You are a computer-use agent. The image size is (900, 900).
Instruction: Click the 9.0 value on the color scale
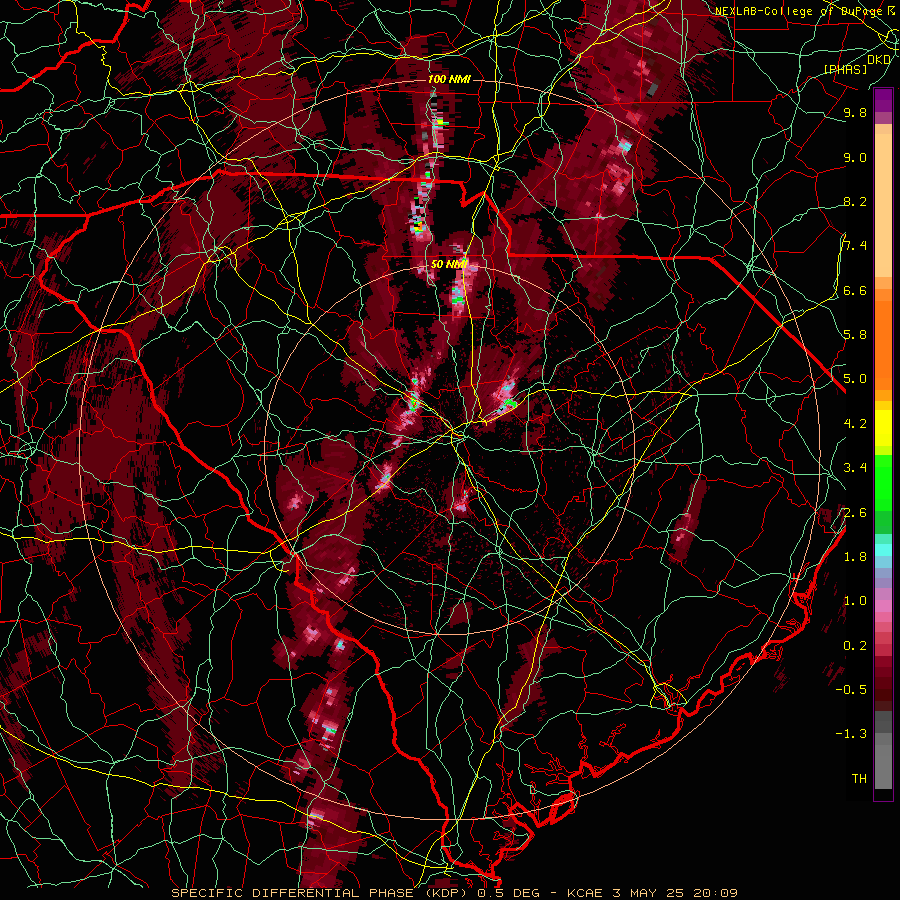tap(855, 157)
